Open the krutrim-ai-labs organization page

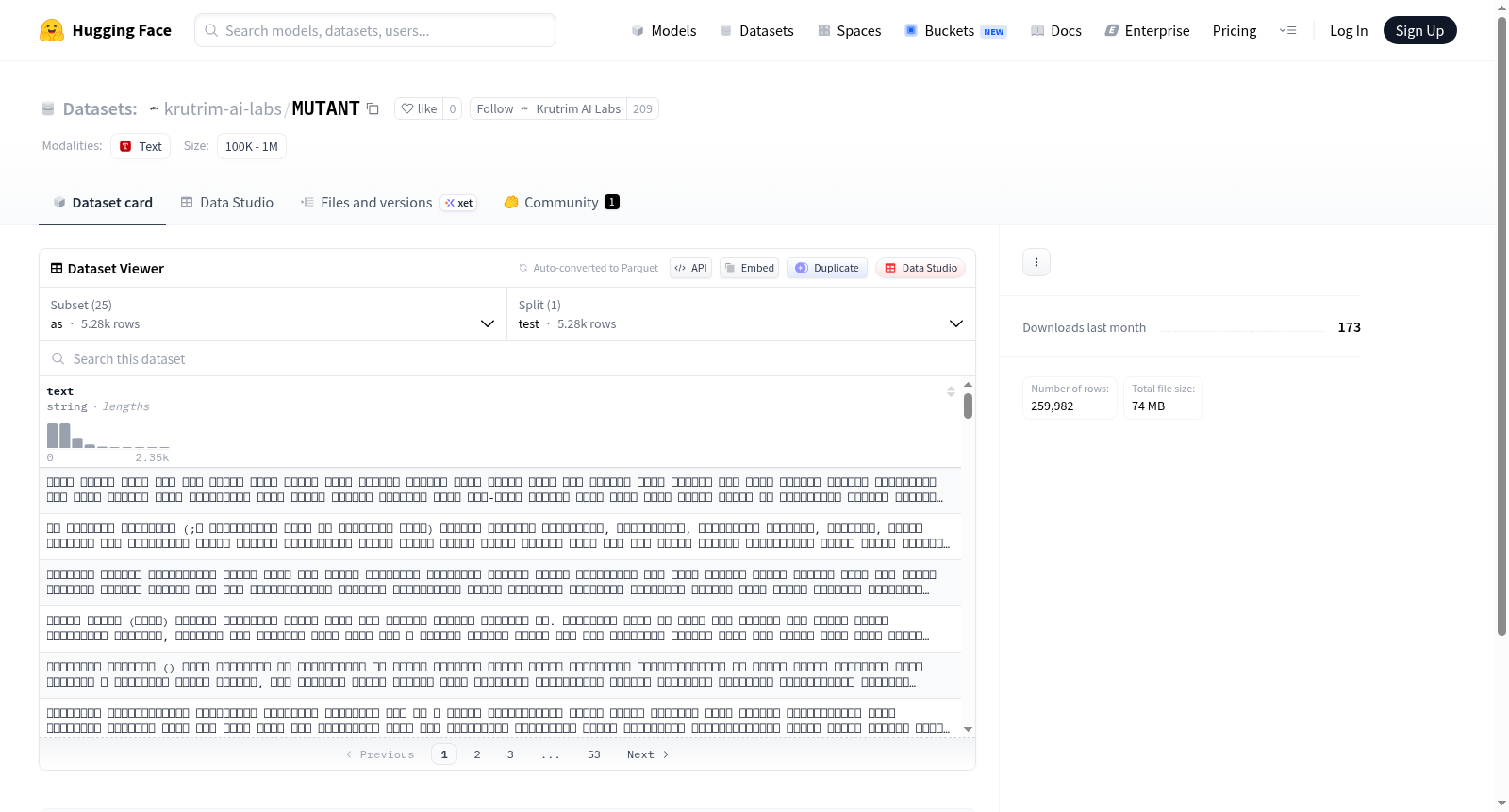click(223, 108)
